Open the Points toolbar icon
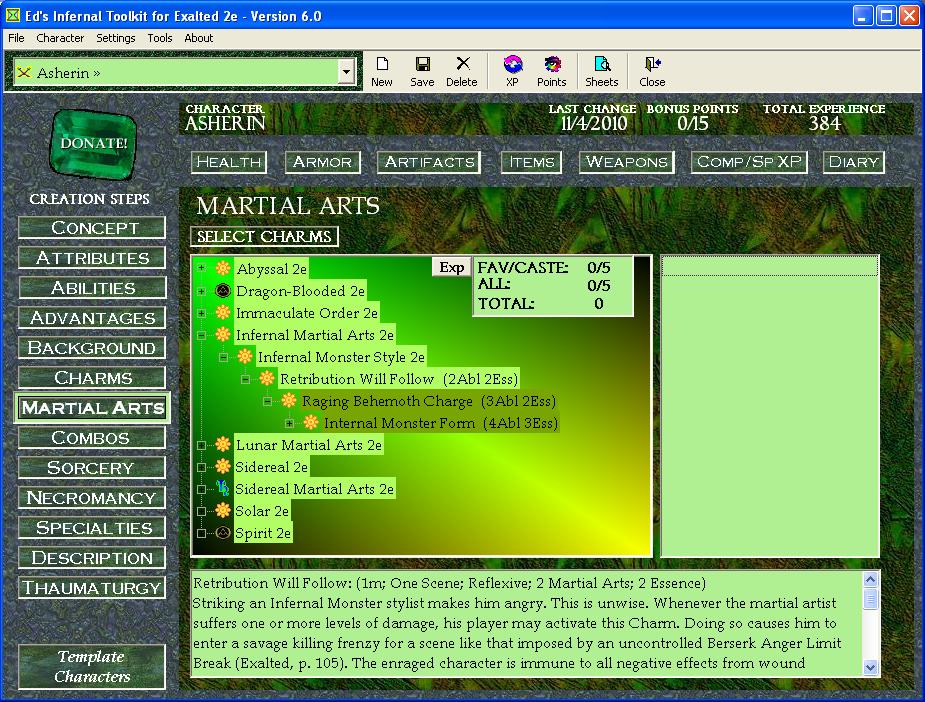 tap(552, 64)
